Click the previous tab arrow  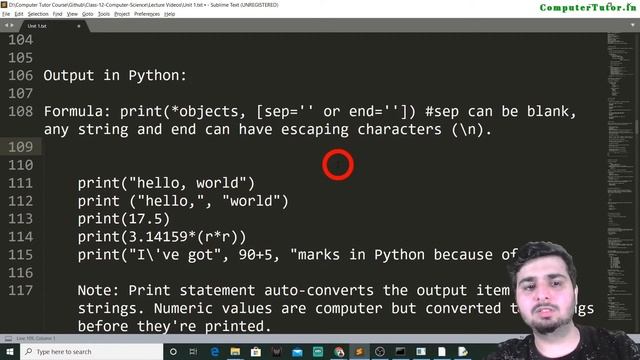(x=6, y=25)
